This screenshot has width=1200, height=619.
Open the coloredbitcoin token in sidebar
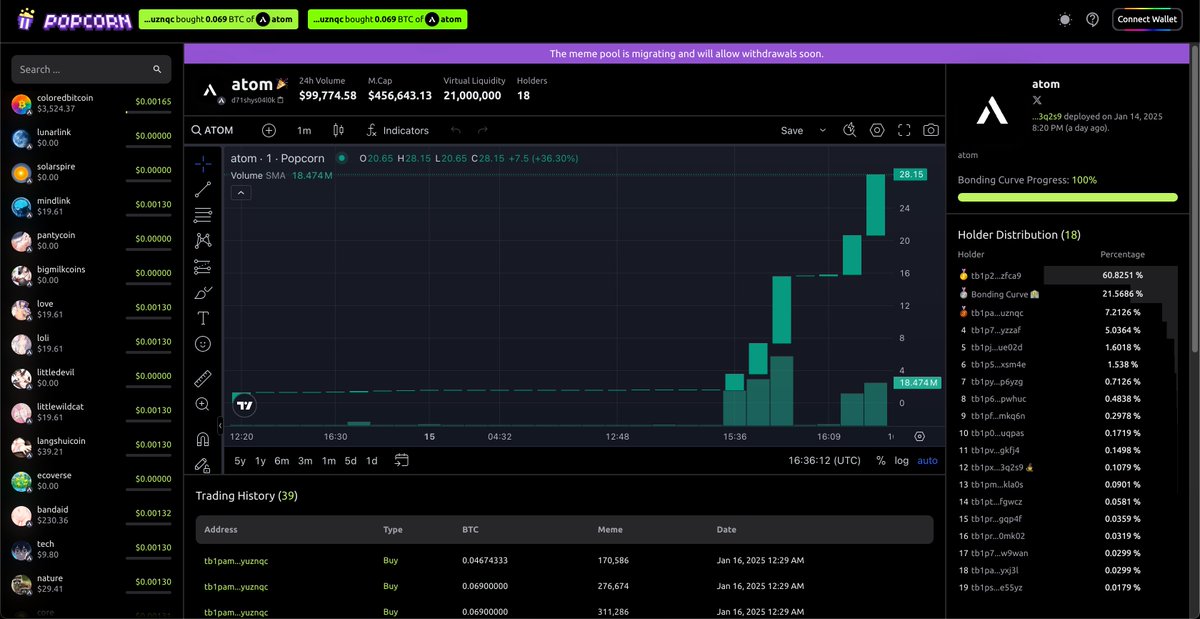coord(92,103)
